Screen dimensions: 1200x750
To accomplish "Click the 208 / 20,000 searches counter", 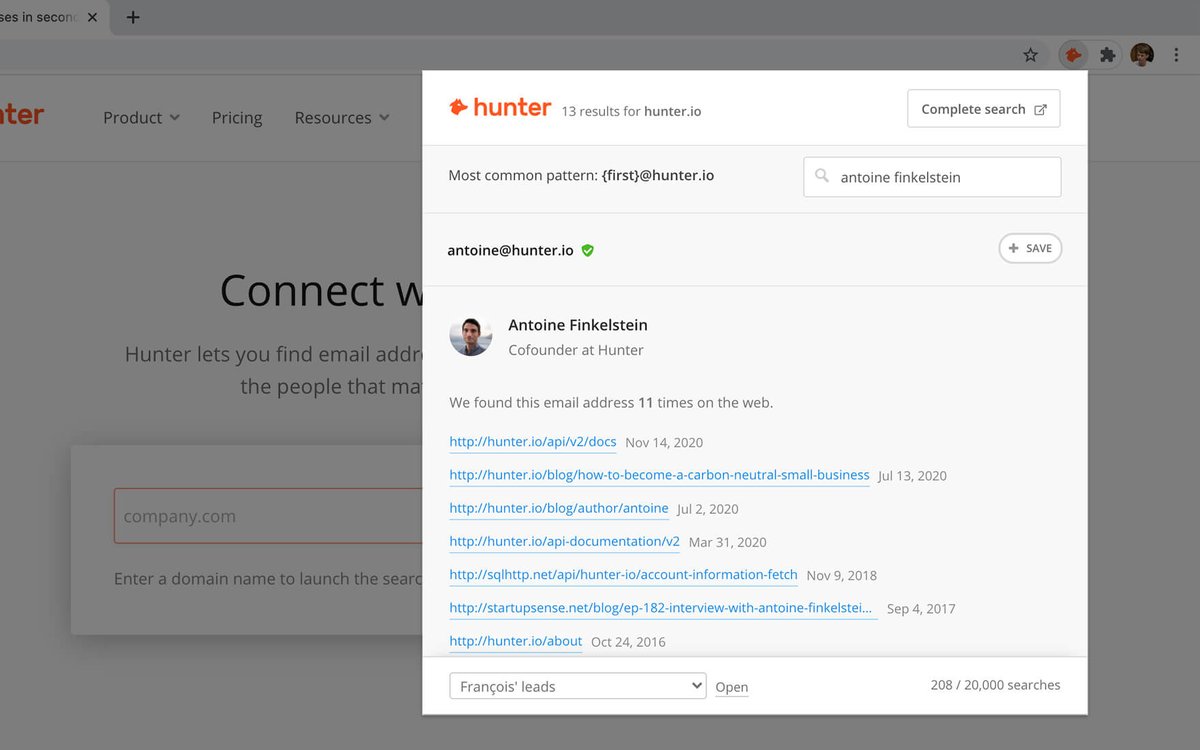I will tap(995, 685).
